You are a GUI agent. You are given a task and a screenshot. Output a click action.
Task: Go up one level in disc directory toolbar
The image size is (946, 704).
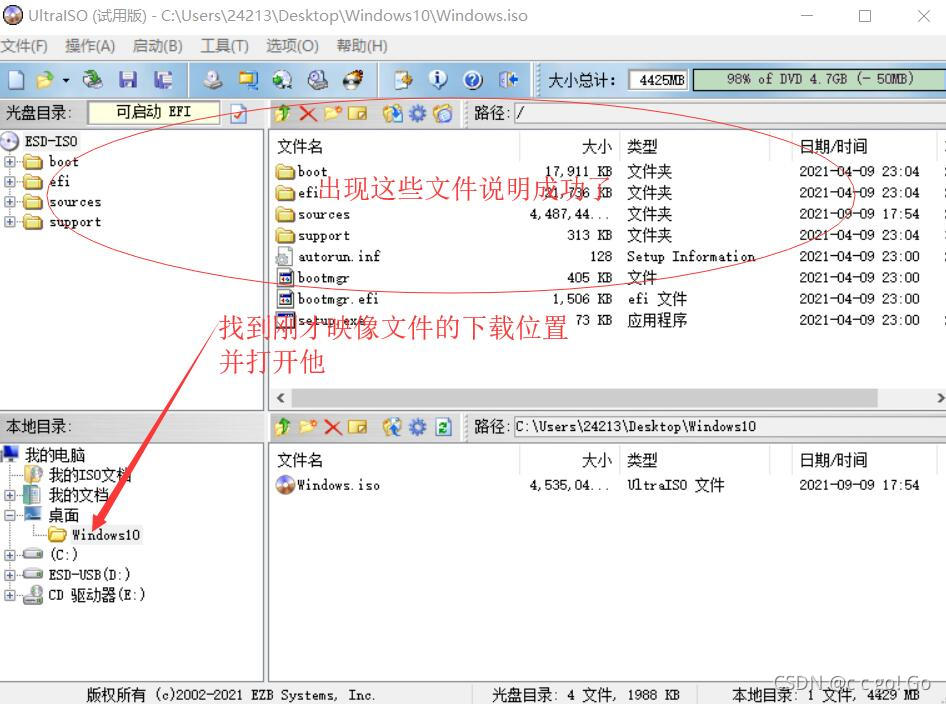click(x=282, y=113)
